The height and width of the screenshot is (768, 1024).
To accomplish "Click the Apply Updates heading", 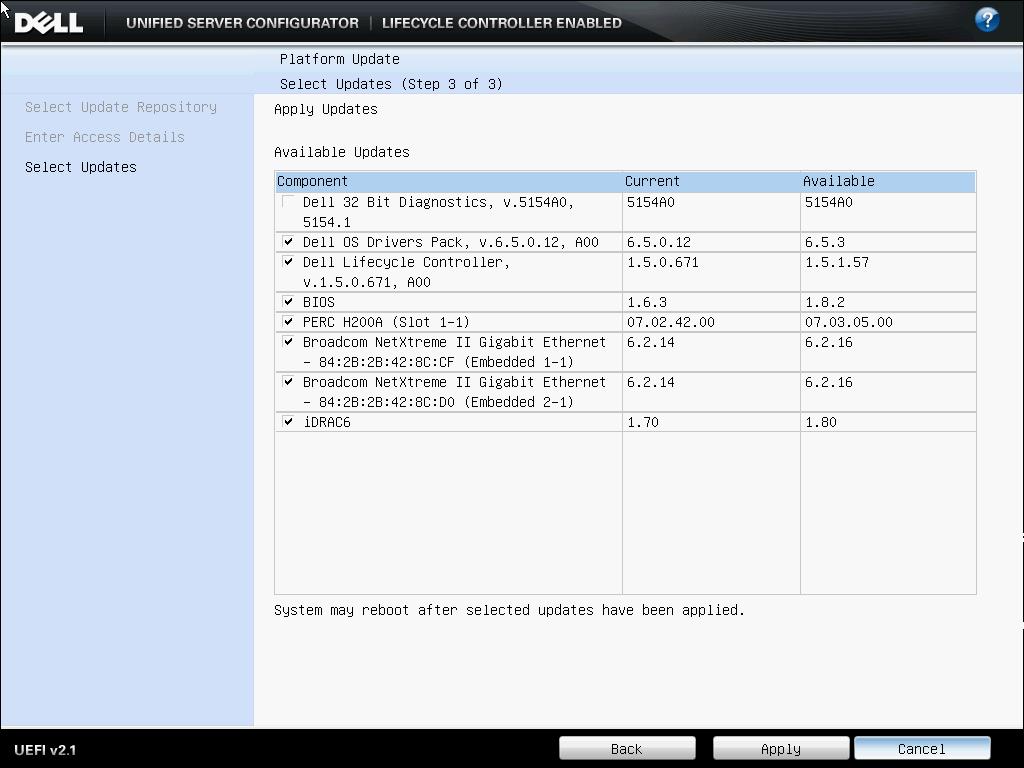I will tap(326, 109).
